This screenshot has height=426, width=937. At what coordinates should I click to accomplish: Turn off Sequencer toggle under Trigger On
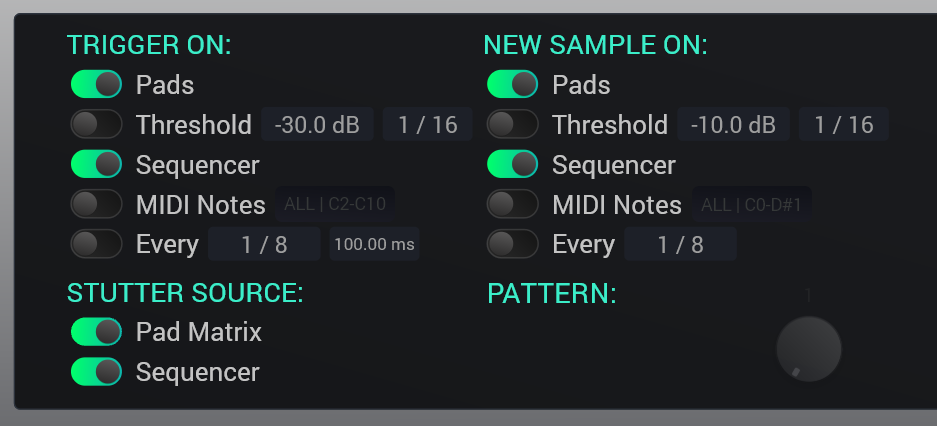click(x=96, y=164)
